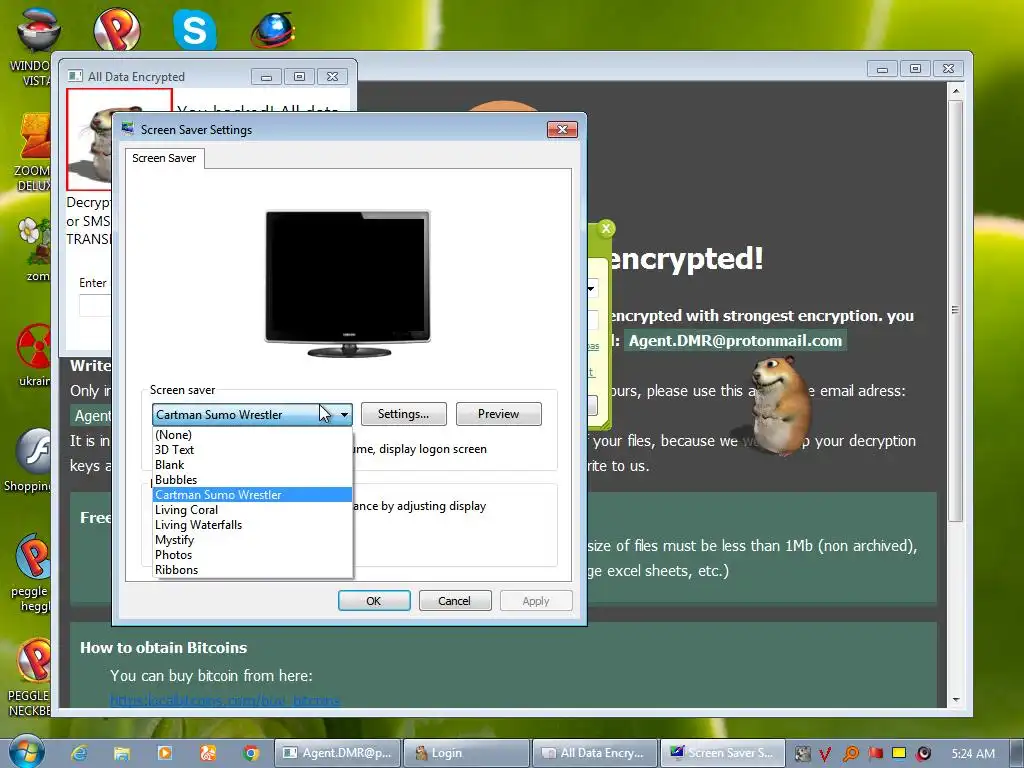1024x768 pixels.
Task: Click orange taskbar icon beside Chrome
Action: pos(208,753)
